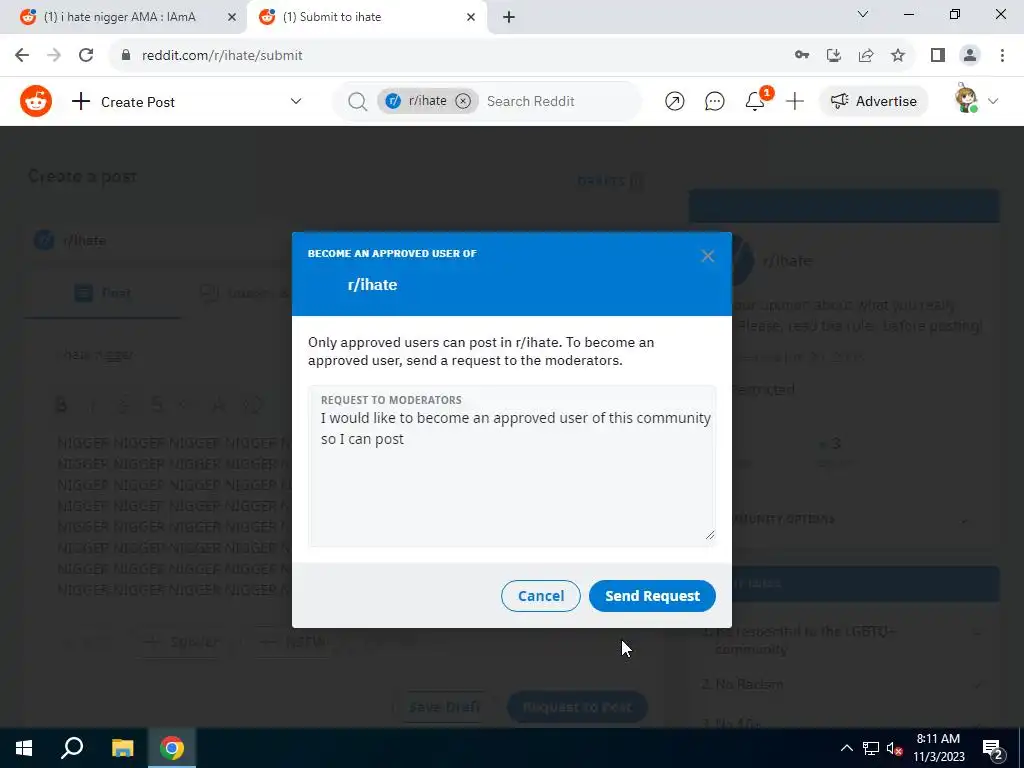Go back in browser history

coord(22,56)
